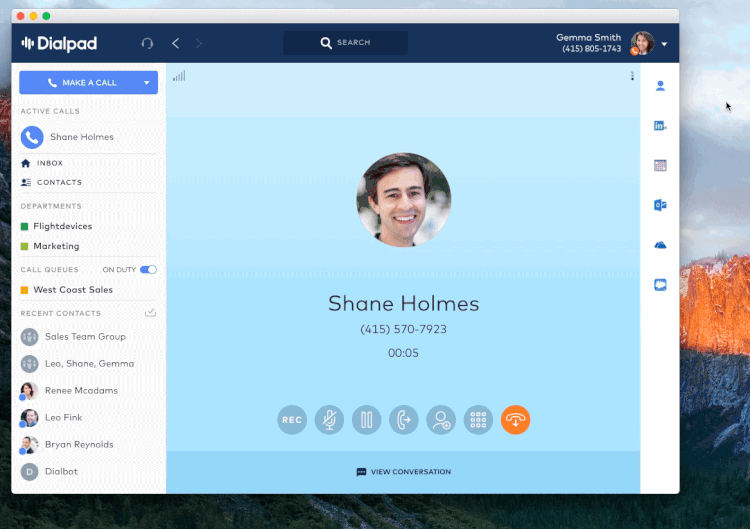Click the Sales Team Group avatar icon
The image size is (750, 529).
(29, 337)
